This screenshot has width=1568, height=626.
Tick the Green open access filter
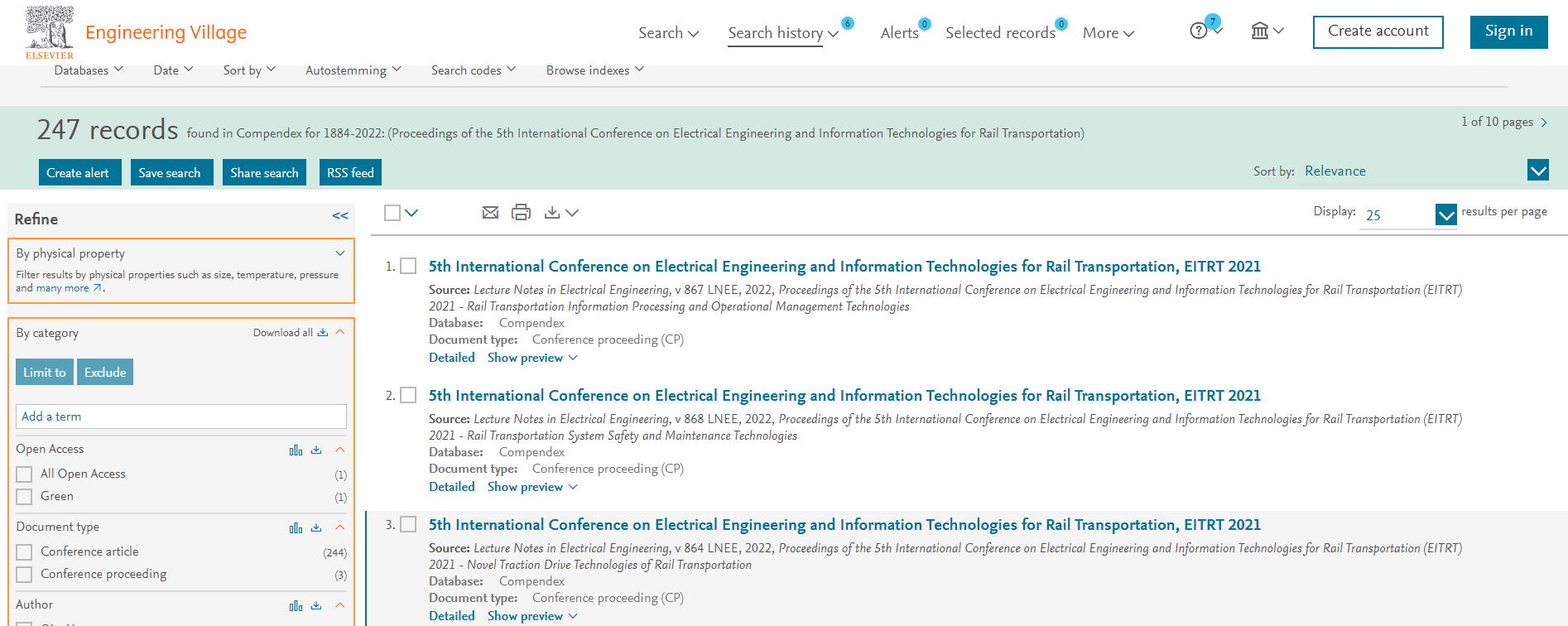tap(25, 497)
